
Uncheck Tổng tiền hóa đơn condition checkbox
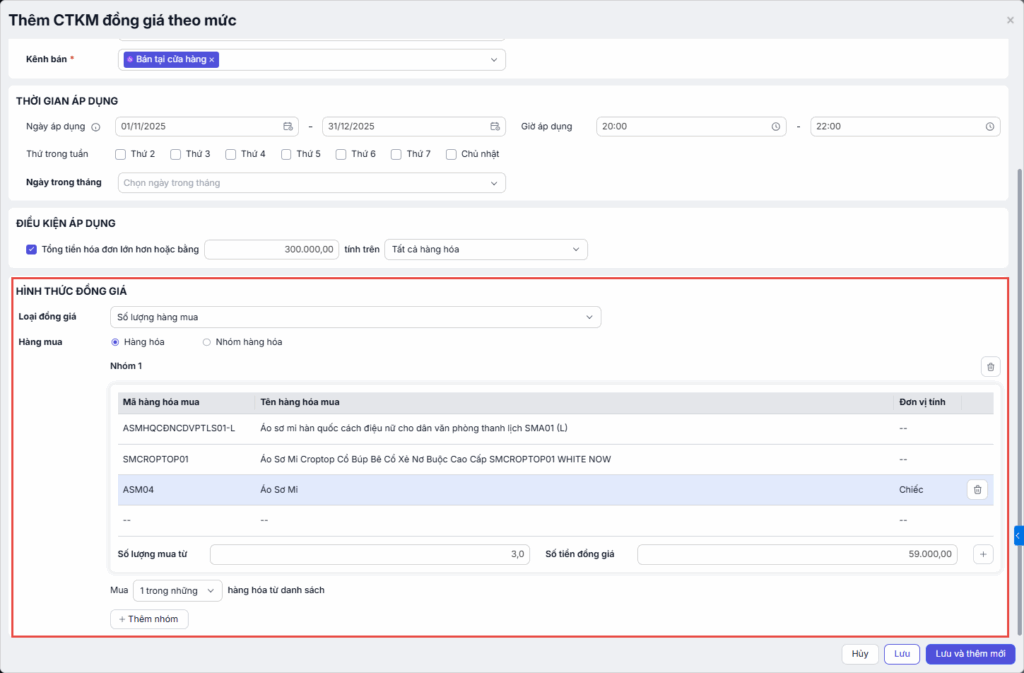coord(32,249)
